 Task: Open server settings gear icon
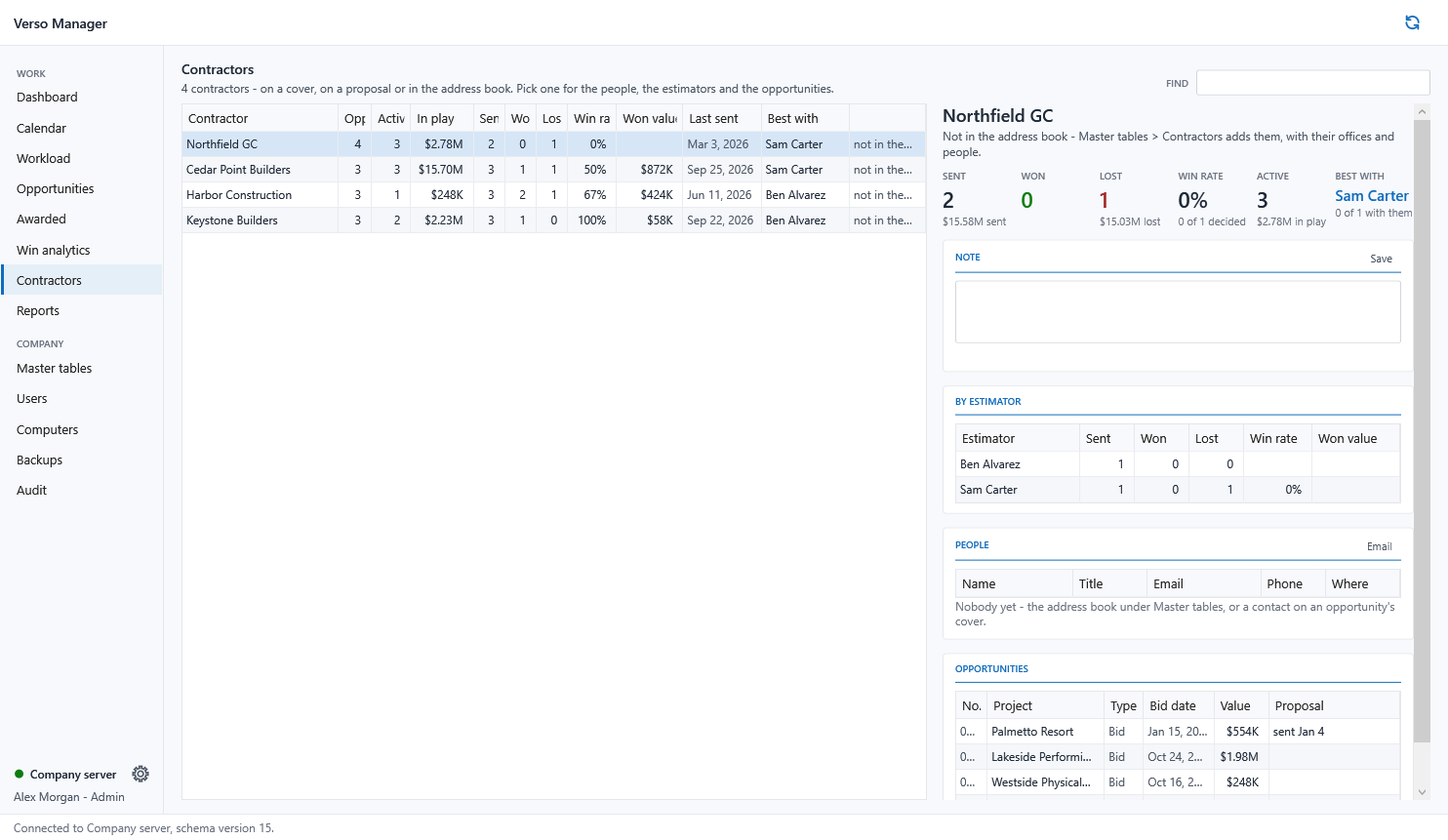coord(141,774)
